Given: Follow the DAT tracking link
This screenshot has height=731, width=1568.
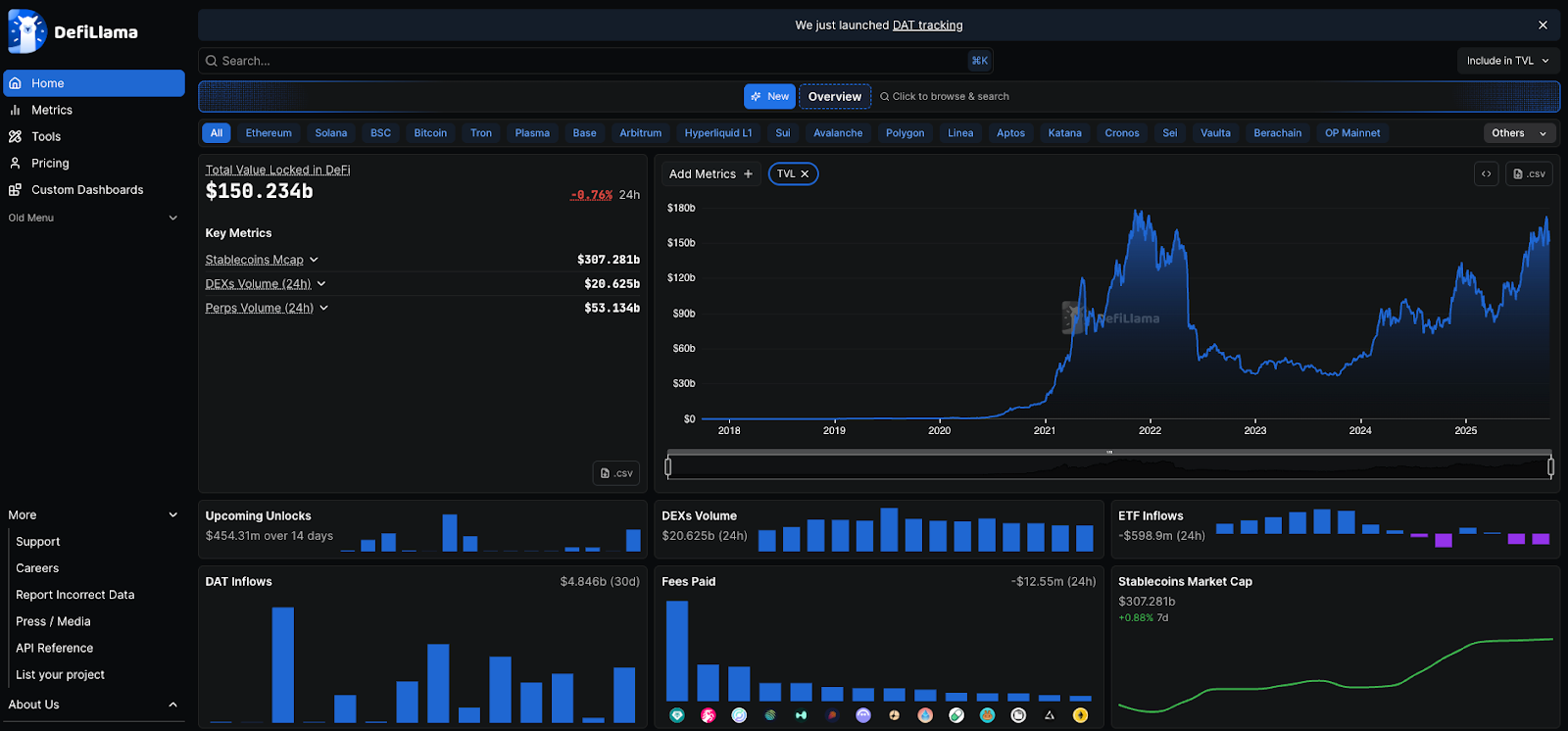Looking at the screenshot, I should (x=927, y=25).
